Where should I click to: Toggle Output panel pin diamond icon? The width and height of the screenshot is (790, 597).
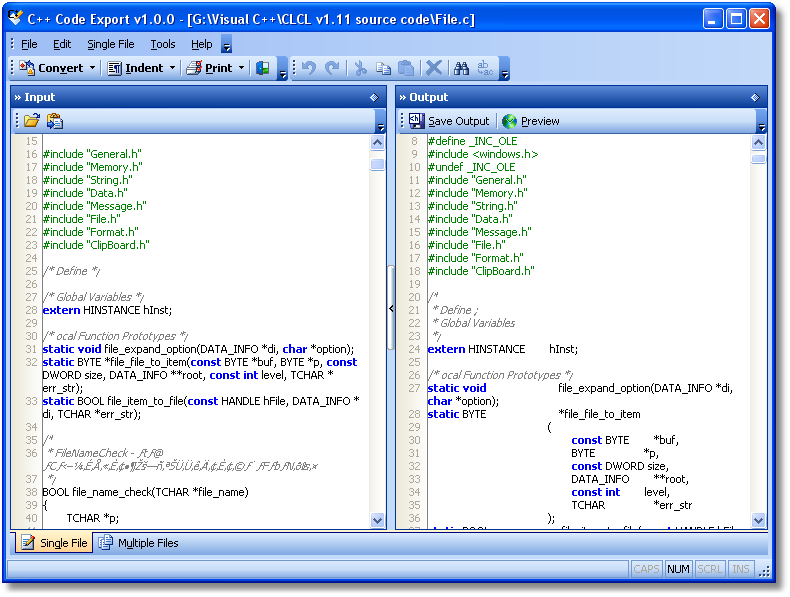pos(755,97)
